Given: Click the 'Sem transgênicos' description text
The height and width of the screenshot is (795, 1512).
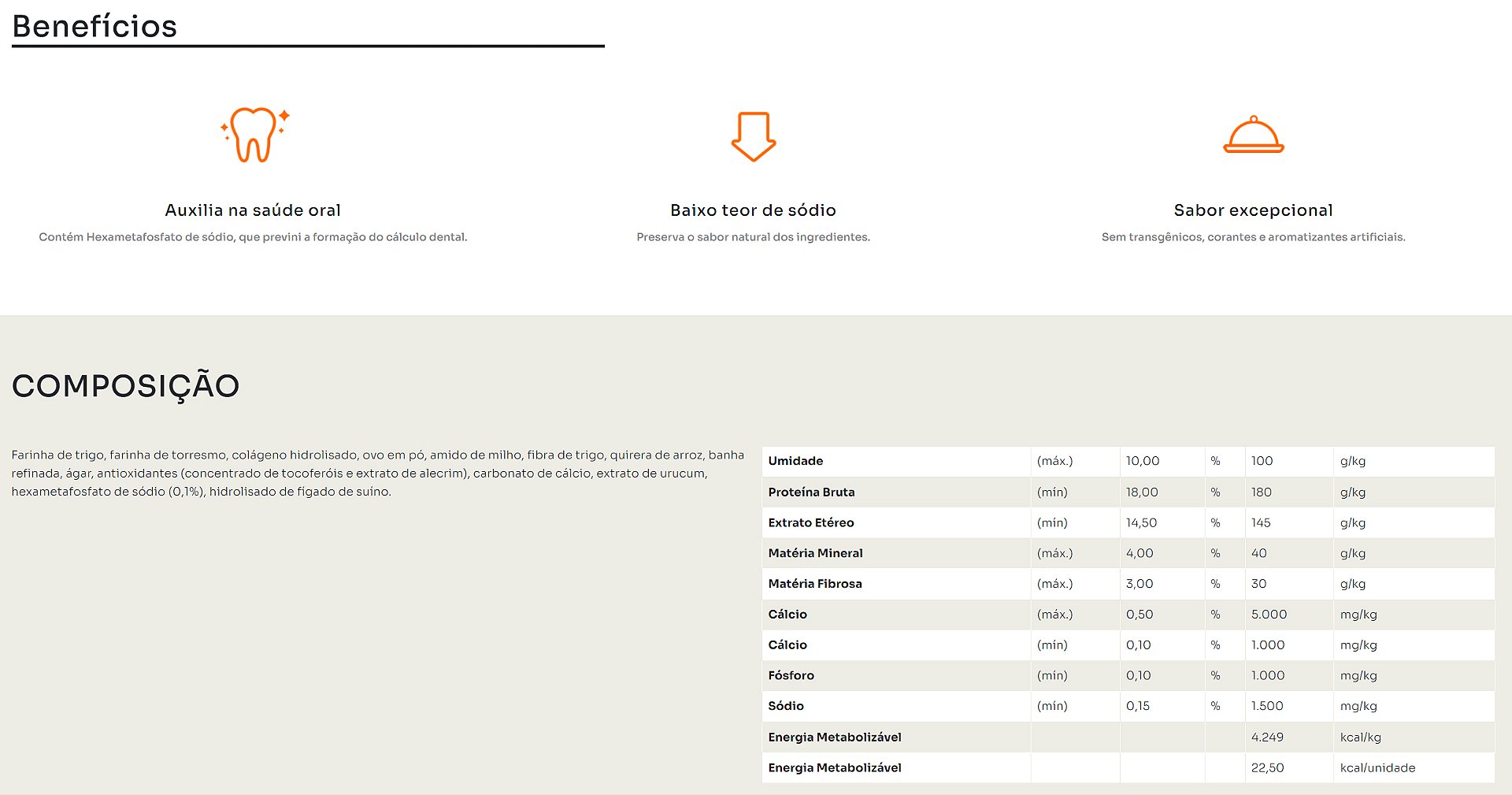Looking at the screenshot, I should pyautogui.click(x=1253, y=237).
